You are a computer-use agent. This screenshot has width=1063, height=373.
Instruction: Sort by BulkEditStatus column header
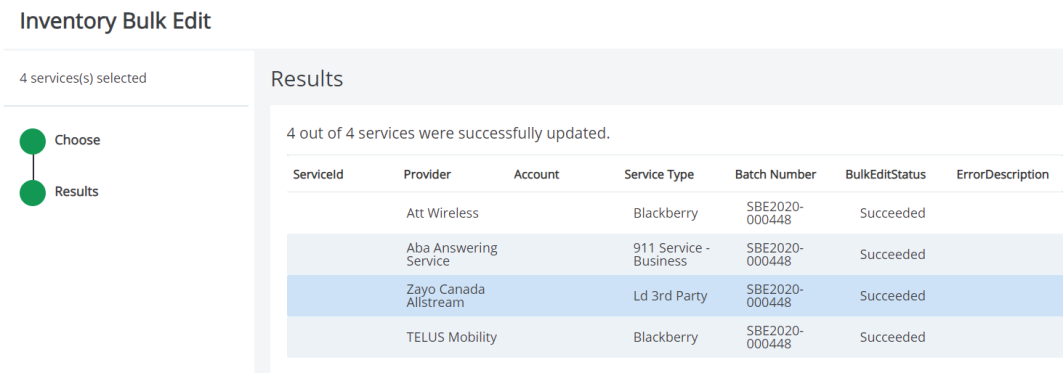885,174
